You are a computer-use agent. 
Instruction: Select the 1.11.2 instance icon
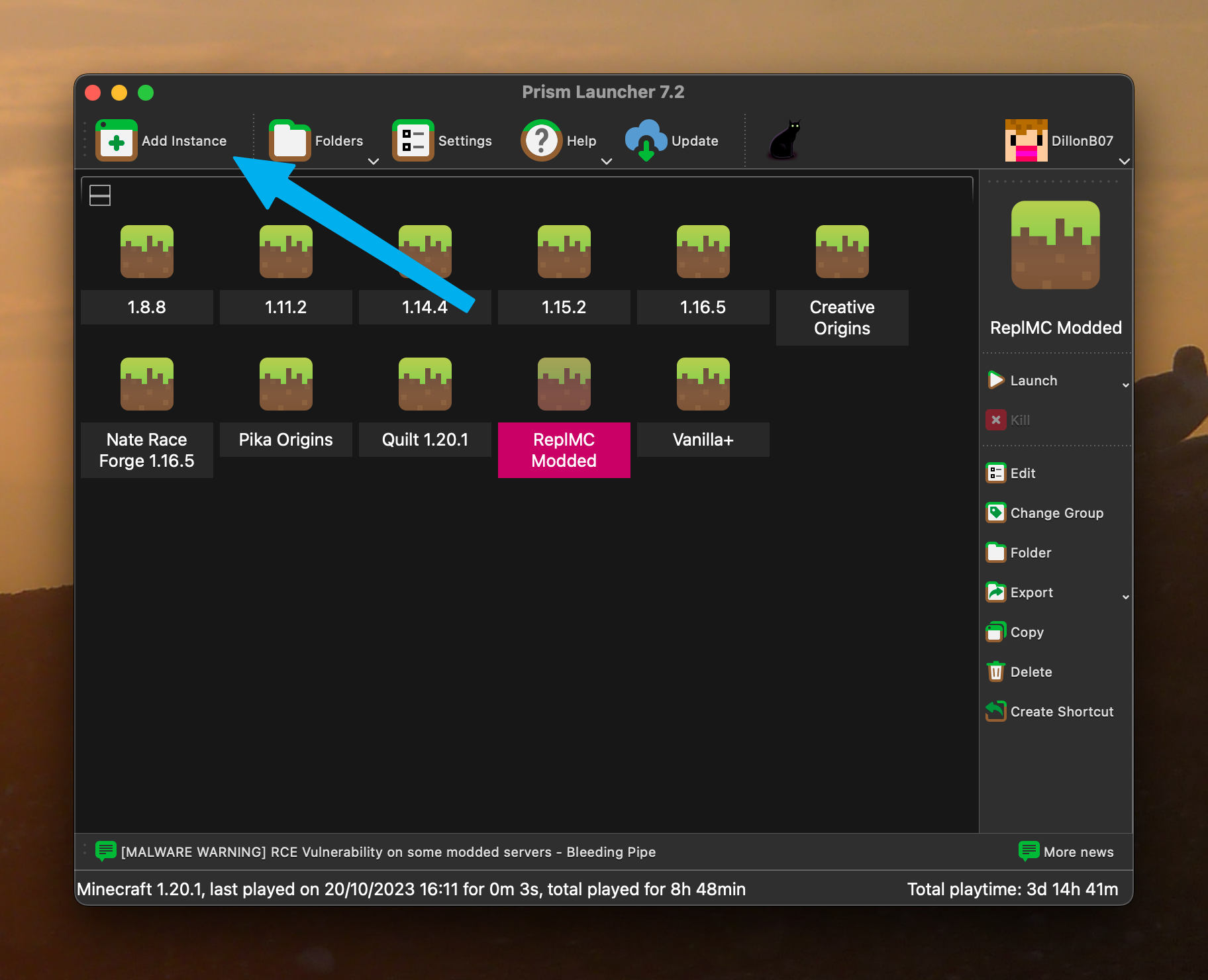coord(286,252)
